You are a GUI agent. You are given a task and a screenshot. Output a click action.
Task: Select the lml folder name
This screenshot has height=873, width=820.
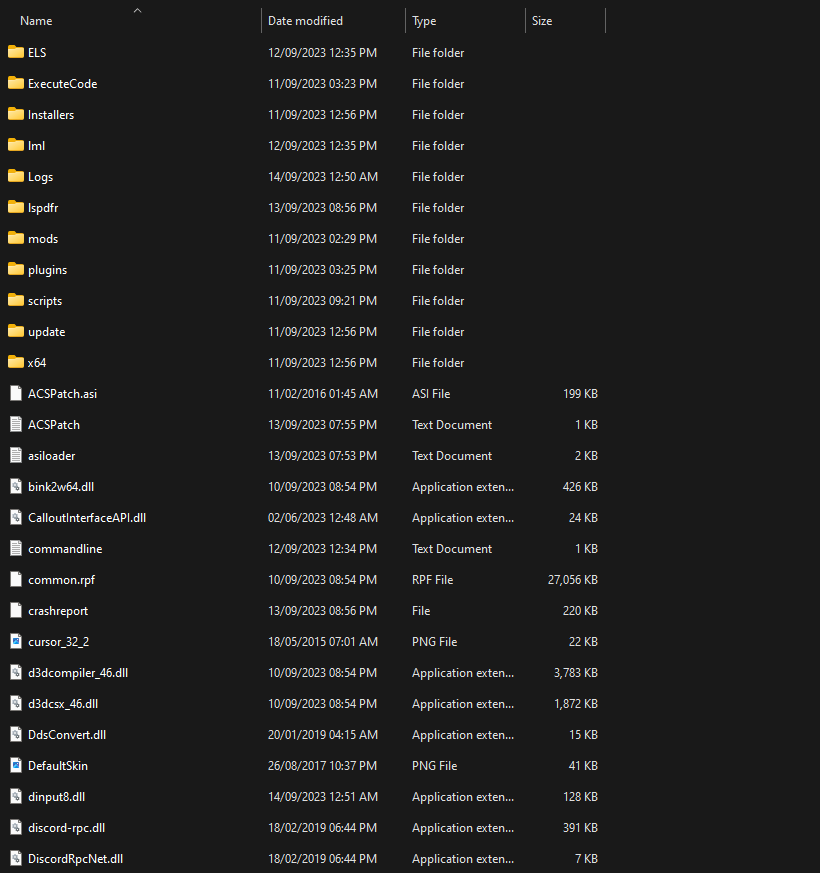point(36,145)
